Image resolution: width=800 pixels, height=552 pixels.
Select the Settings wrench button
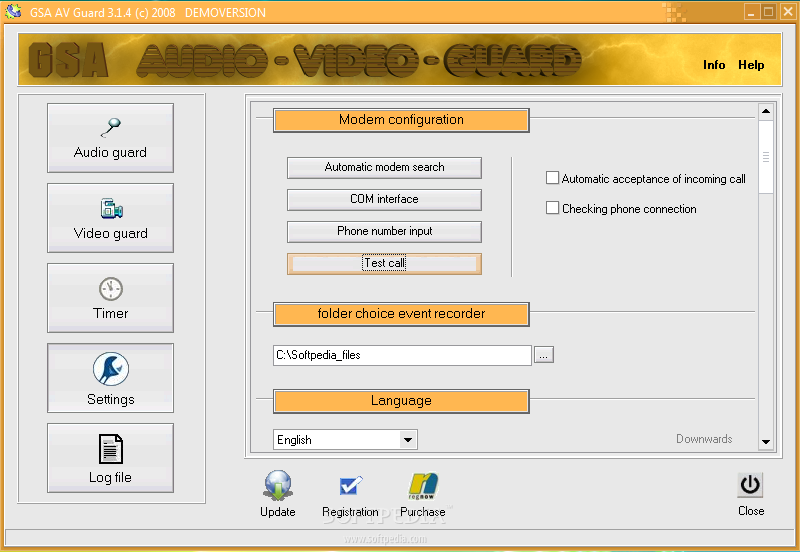click(110, 378)
